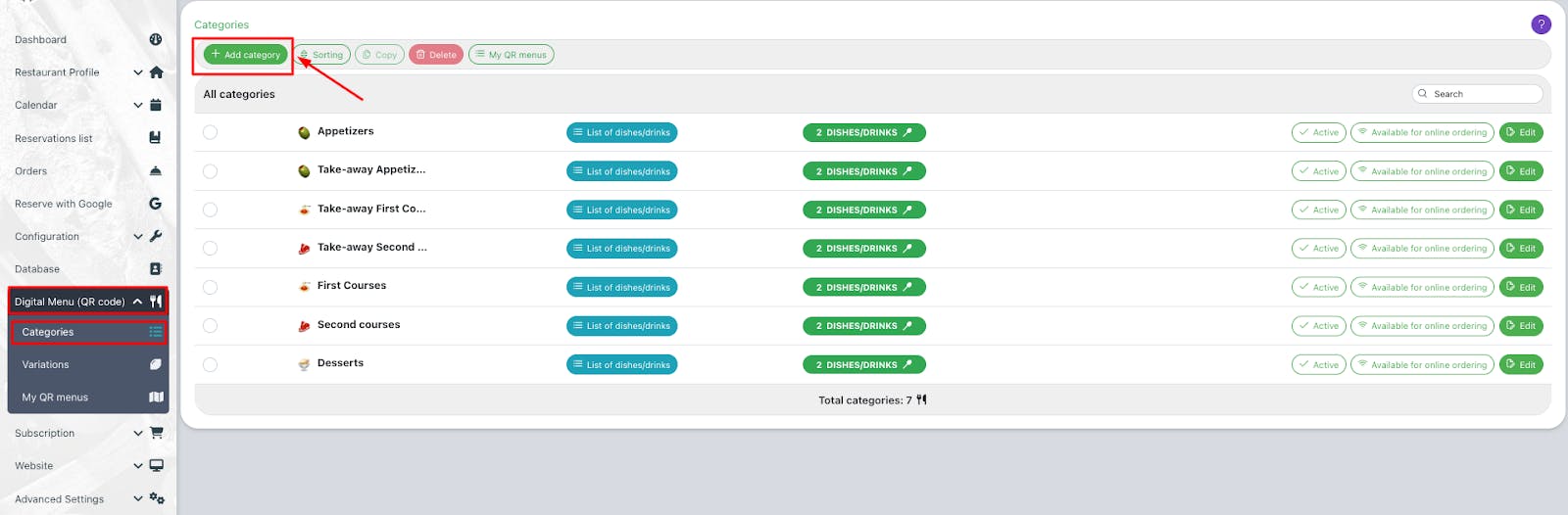Toggle Active status for Appetizers
The width and height of the screenshot is (1568, 515).
pyautogui.click(x=1319, y=132)
